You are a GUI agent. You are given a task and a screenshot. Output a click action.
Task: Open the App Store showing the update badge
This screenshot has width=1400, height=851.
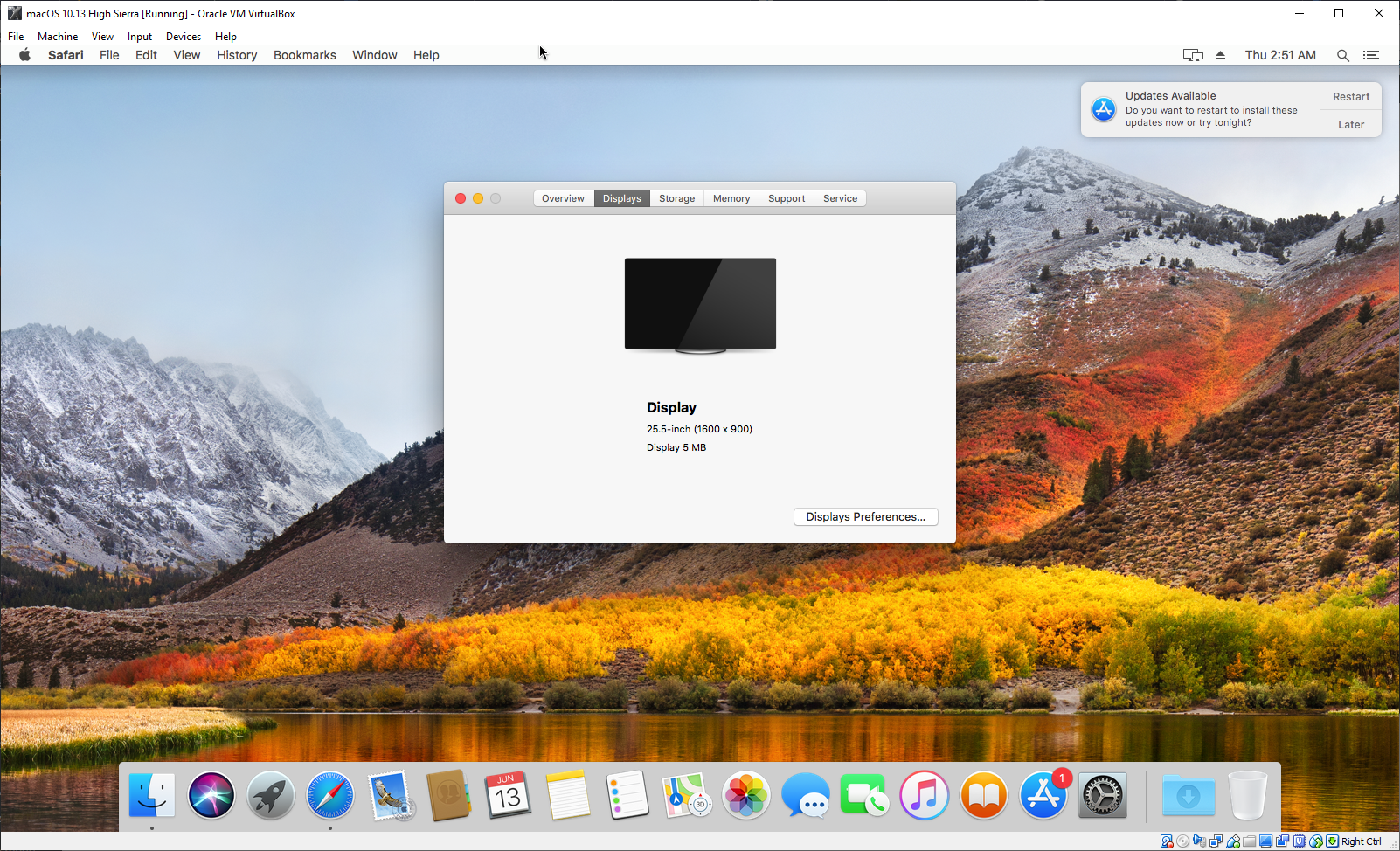pos(1043,795)
